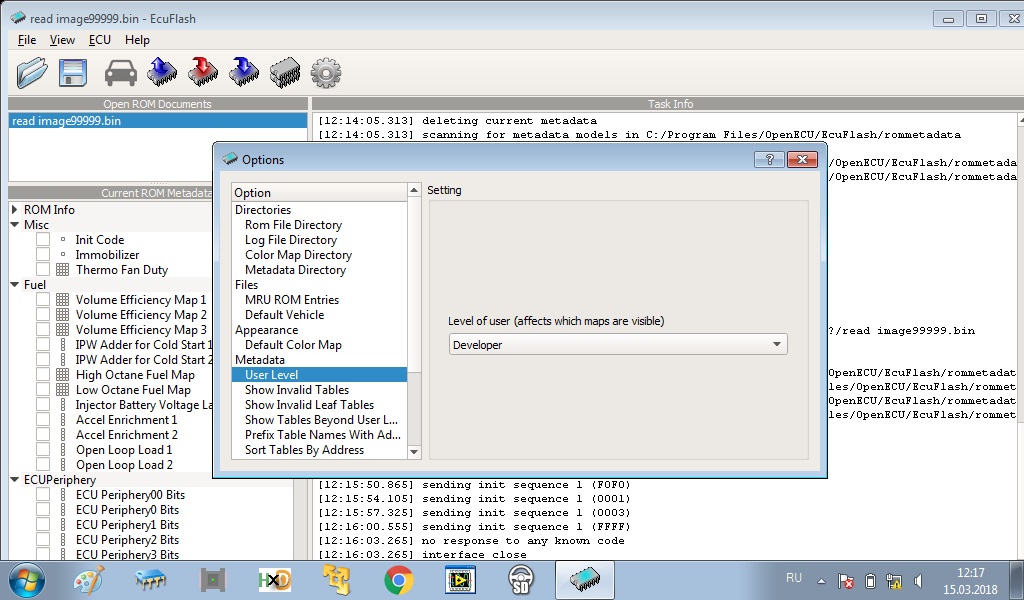Click the Write to ECU red arrow icon

(x=202, y=72)
